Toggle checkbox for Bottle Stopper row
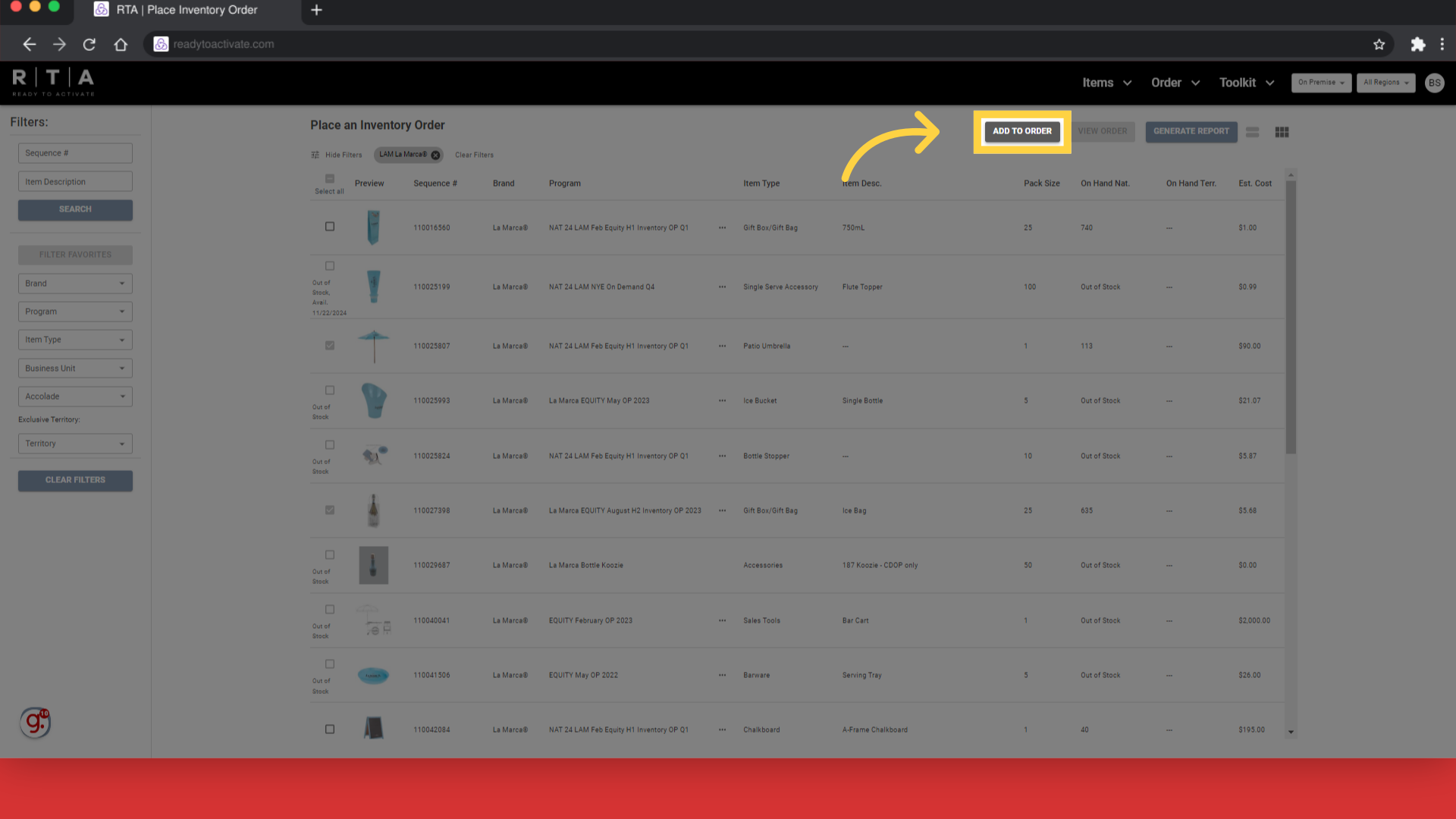Image resolution: width=1456 pixels, height=819 pixels. pos(330,445)
